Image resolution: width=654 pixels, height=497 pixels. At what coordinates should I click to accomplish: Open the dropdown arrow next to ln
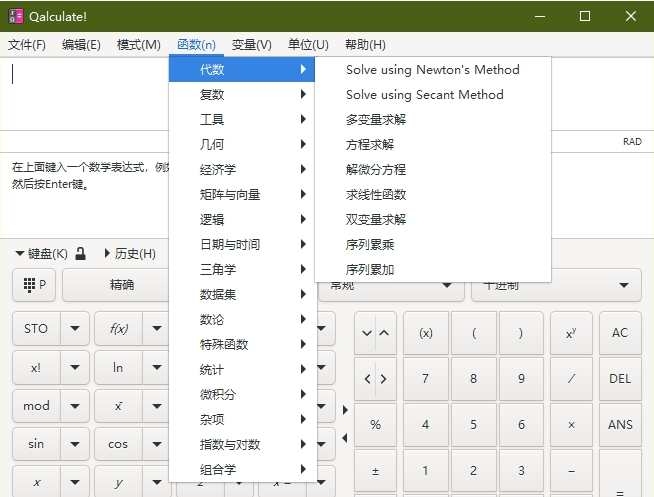pos(157,367)
